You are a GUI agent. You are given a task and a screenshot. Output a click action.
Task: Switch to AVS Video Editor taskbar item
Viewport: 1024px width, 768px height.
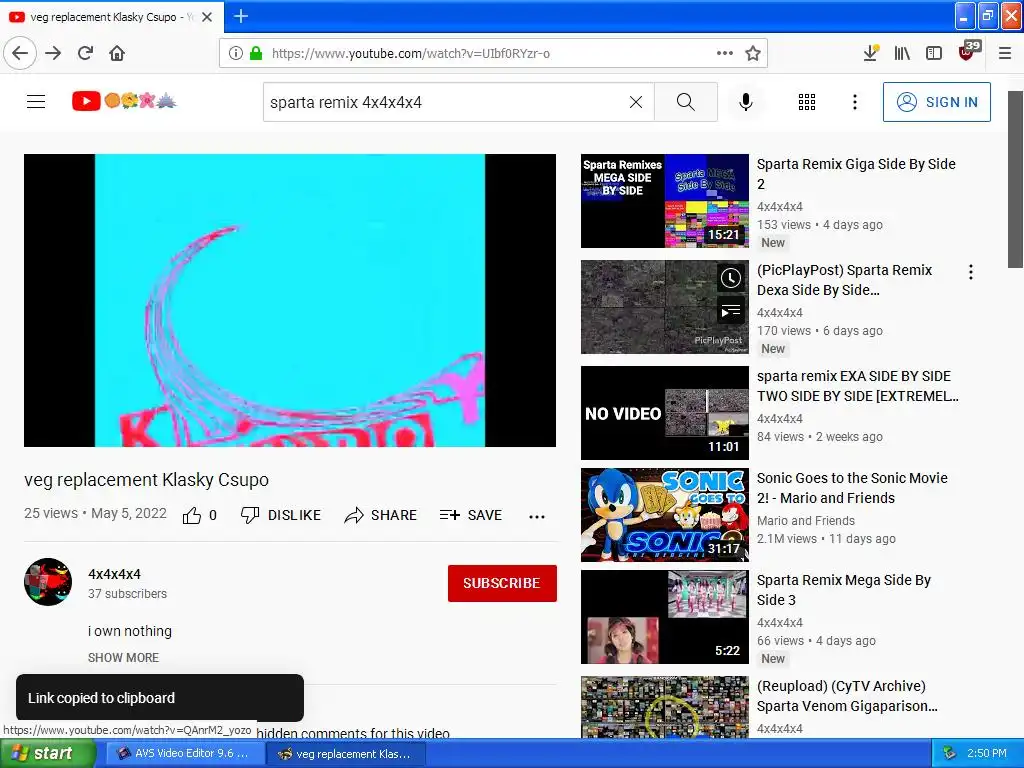184,754
